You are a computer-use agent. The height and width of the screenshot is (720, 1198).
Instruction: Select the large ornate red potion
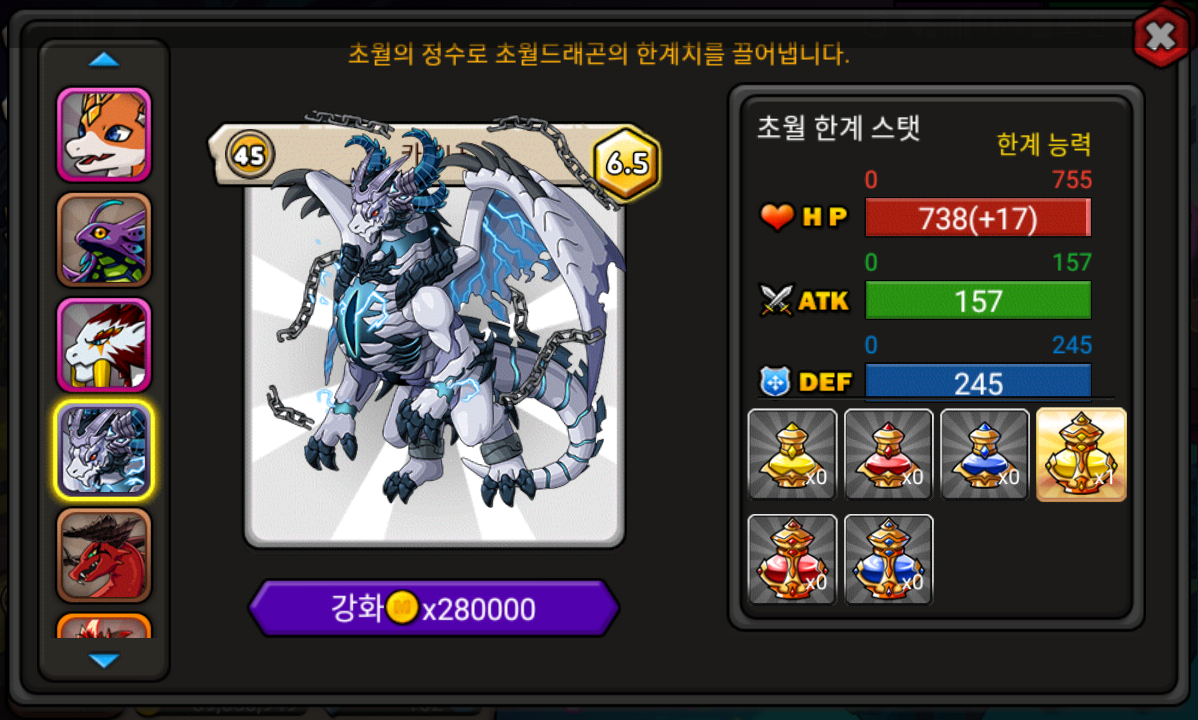[x=792, y=559]
